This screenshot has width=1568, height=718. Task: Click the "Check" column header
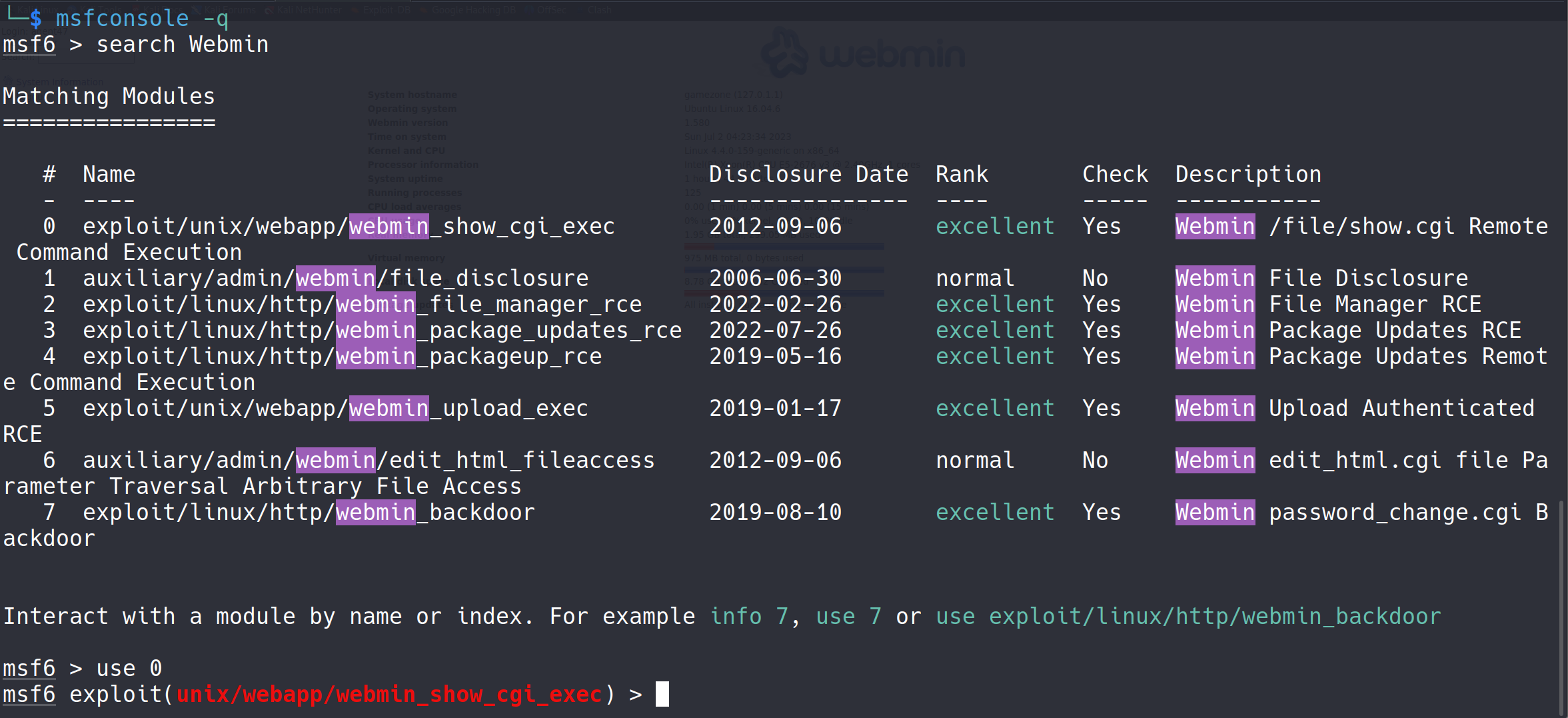1115,175
